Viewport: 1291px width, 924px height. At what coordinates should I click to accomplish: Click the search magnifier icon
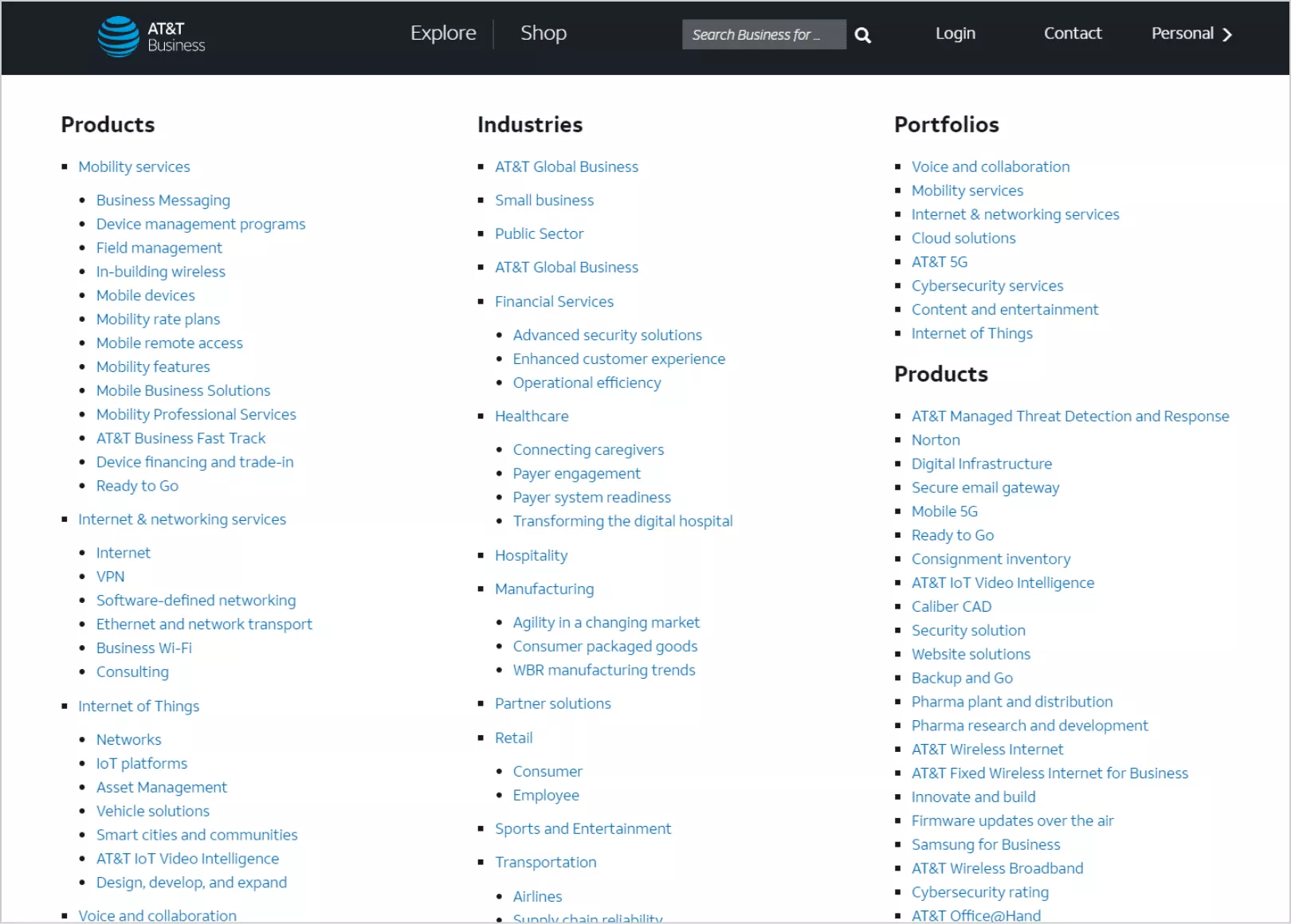(x=862, y=35)
